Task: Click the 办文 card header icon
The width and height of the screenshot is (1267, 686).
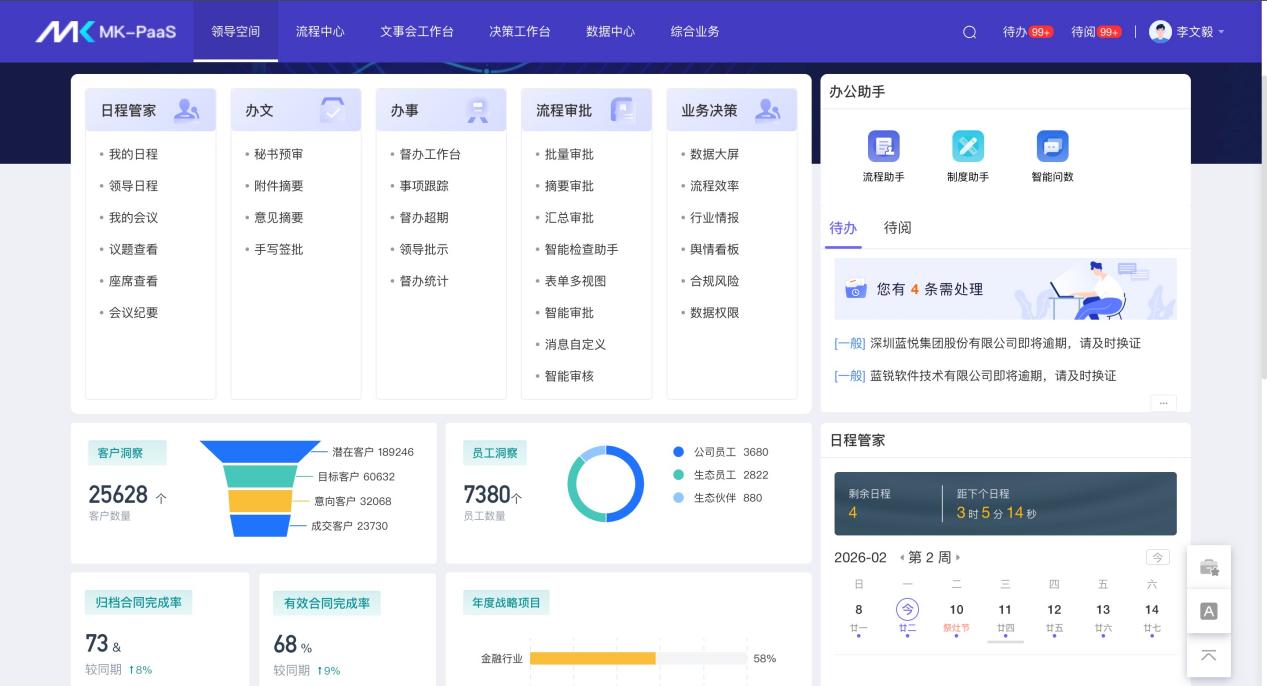Action: (x=332, y=110)
